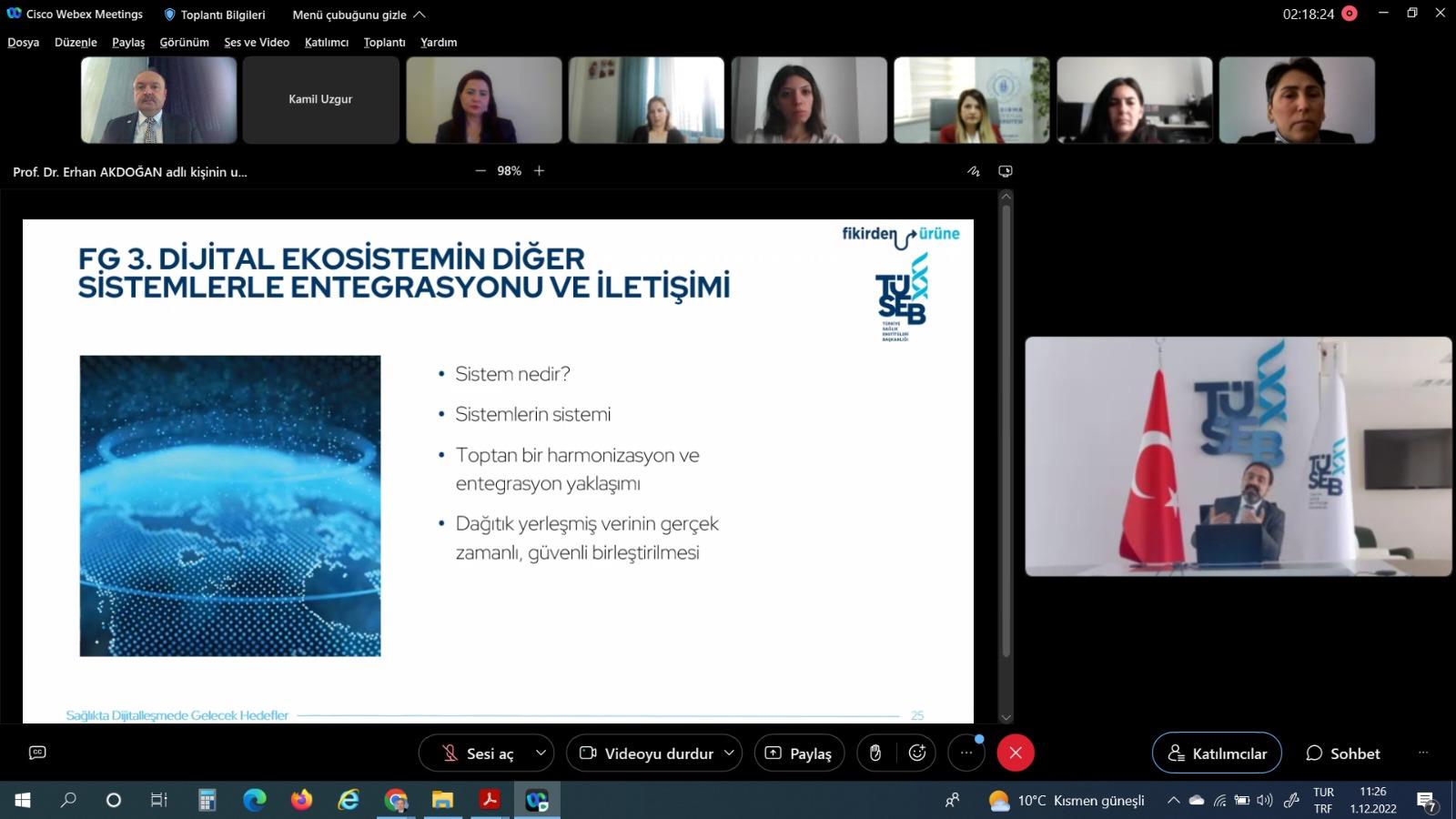Click the pop-out shared content icon

click(1006, 171)
